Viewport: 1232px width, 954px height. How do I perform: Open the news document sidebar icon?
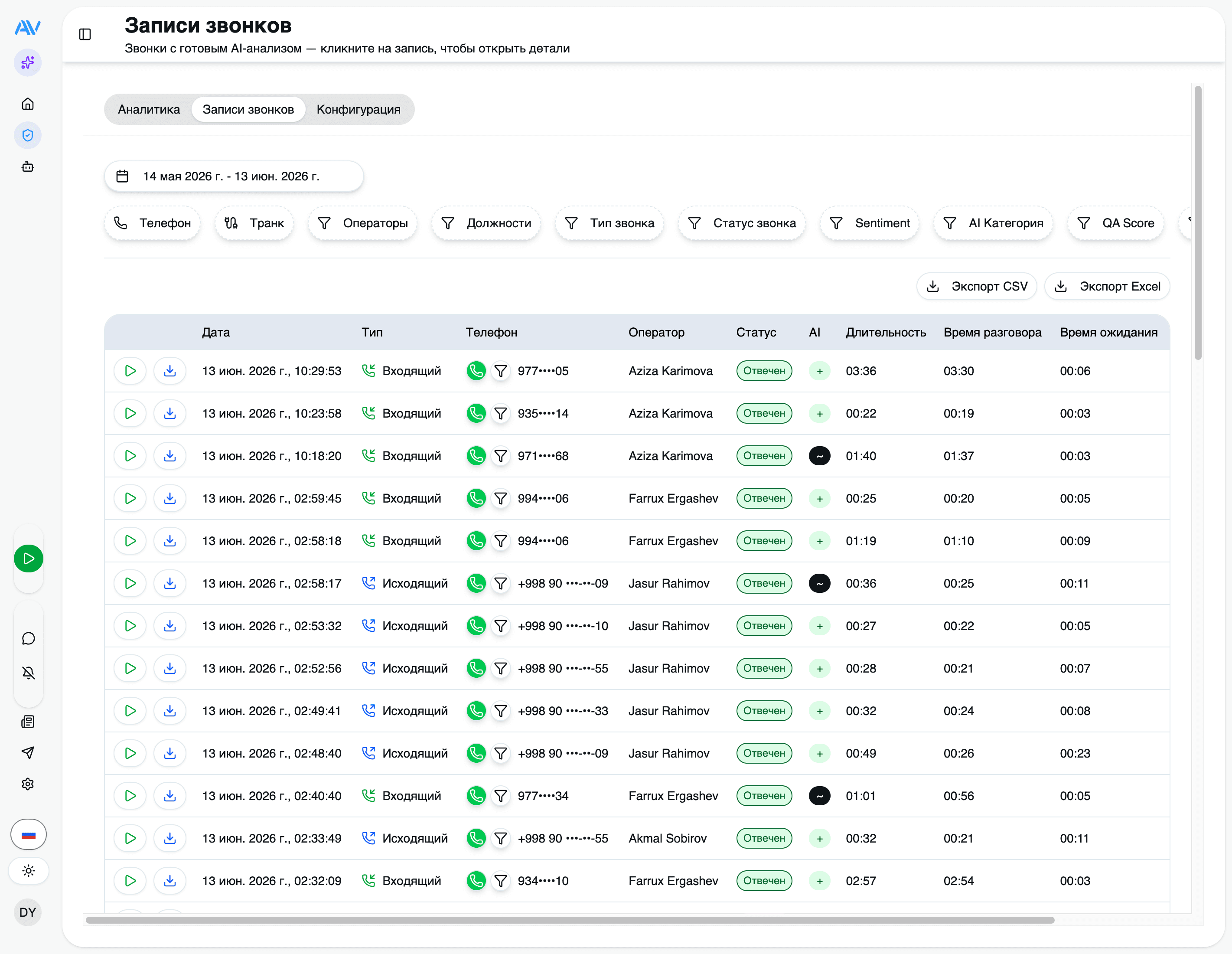pos(28,722)
